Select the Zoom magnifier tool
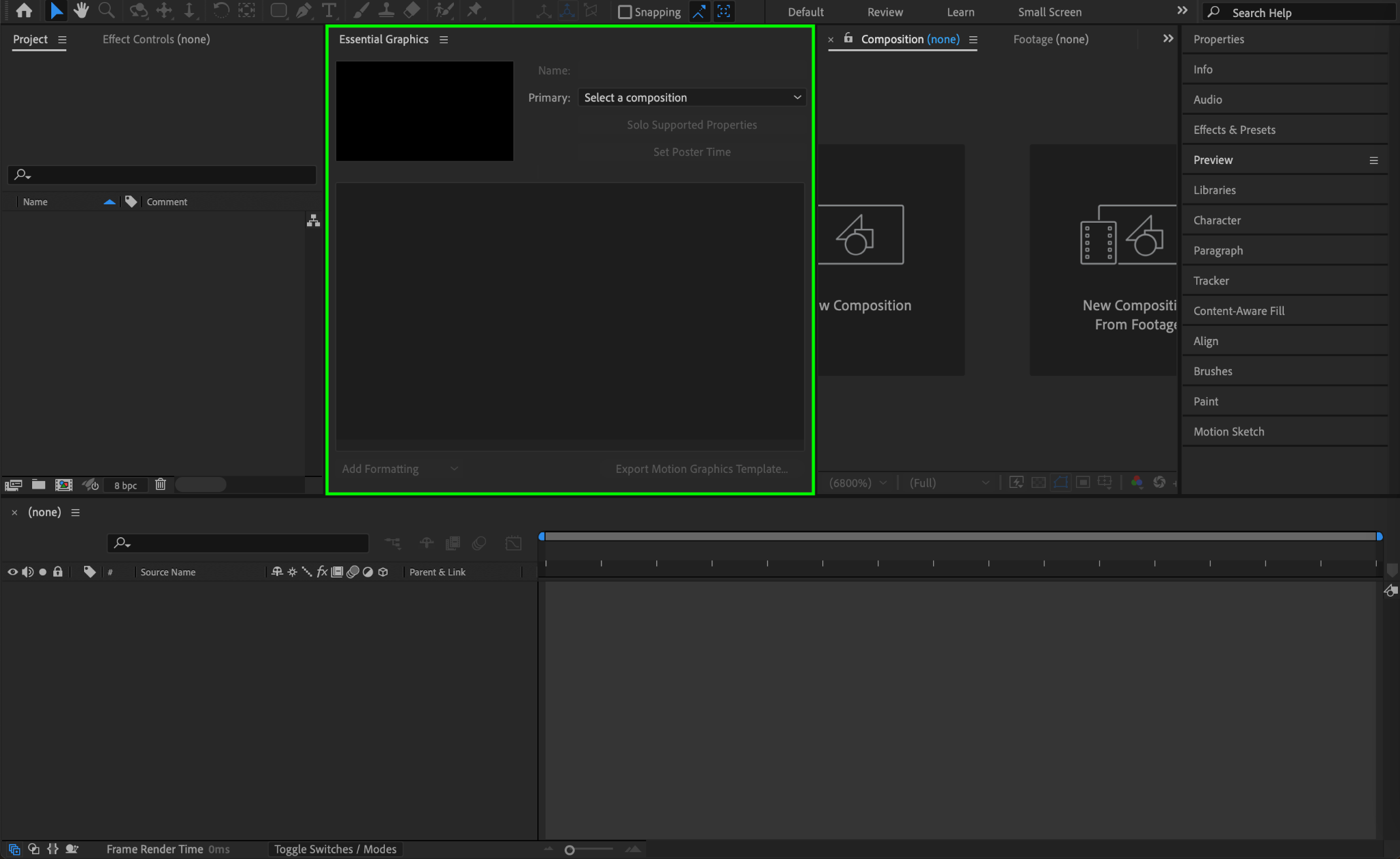This screenshot has width=1400, height=859. (x=106, y=11)
